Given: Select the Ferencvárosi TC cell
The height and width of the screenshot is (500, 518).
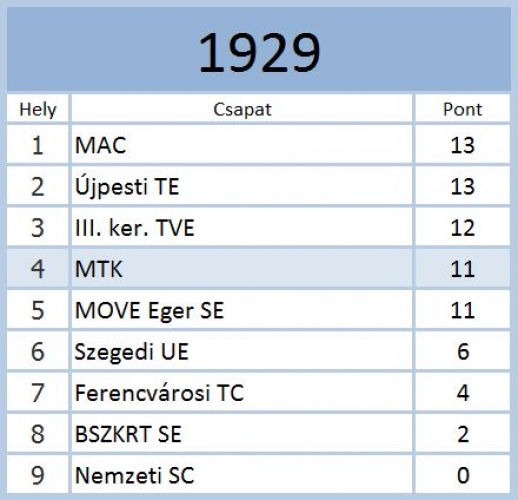Looking at the screenshot, I should (242, 392).
